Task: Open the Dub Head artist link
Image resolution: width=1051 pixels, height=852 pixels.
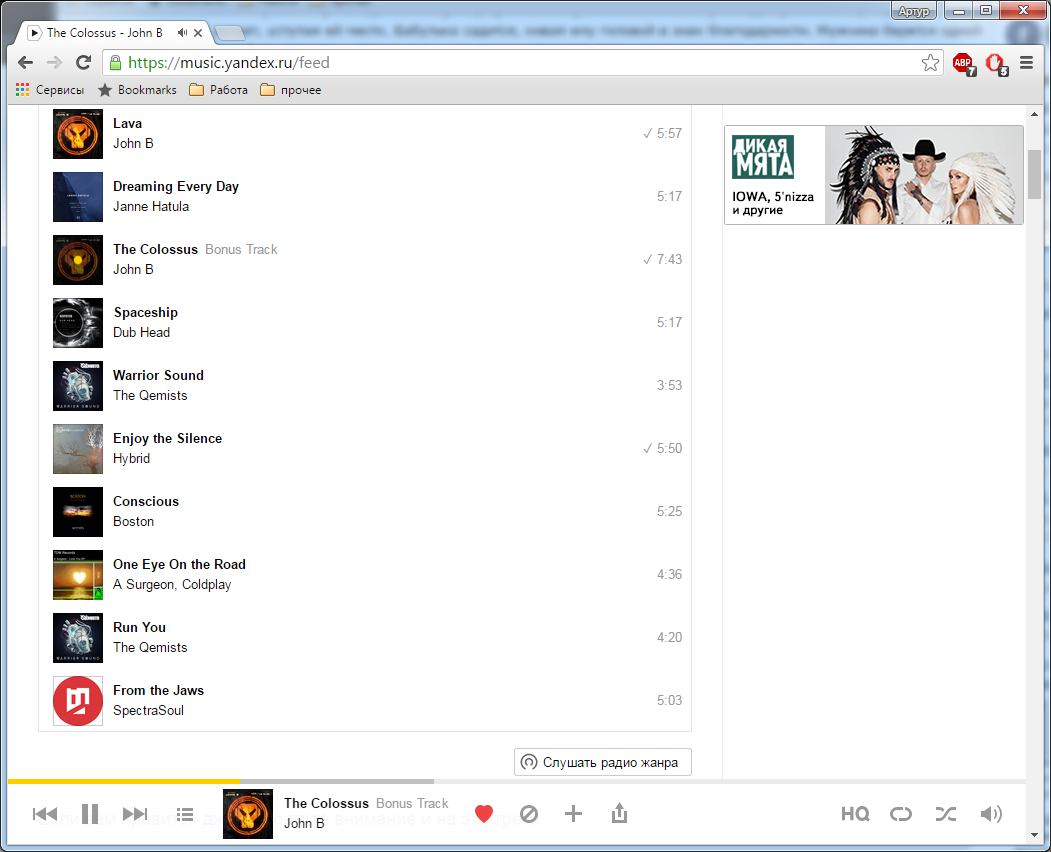Action: (x=141, y=332)
